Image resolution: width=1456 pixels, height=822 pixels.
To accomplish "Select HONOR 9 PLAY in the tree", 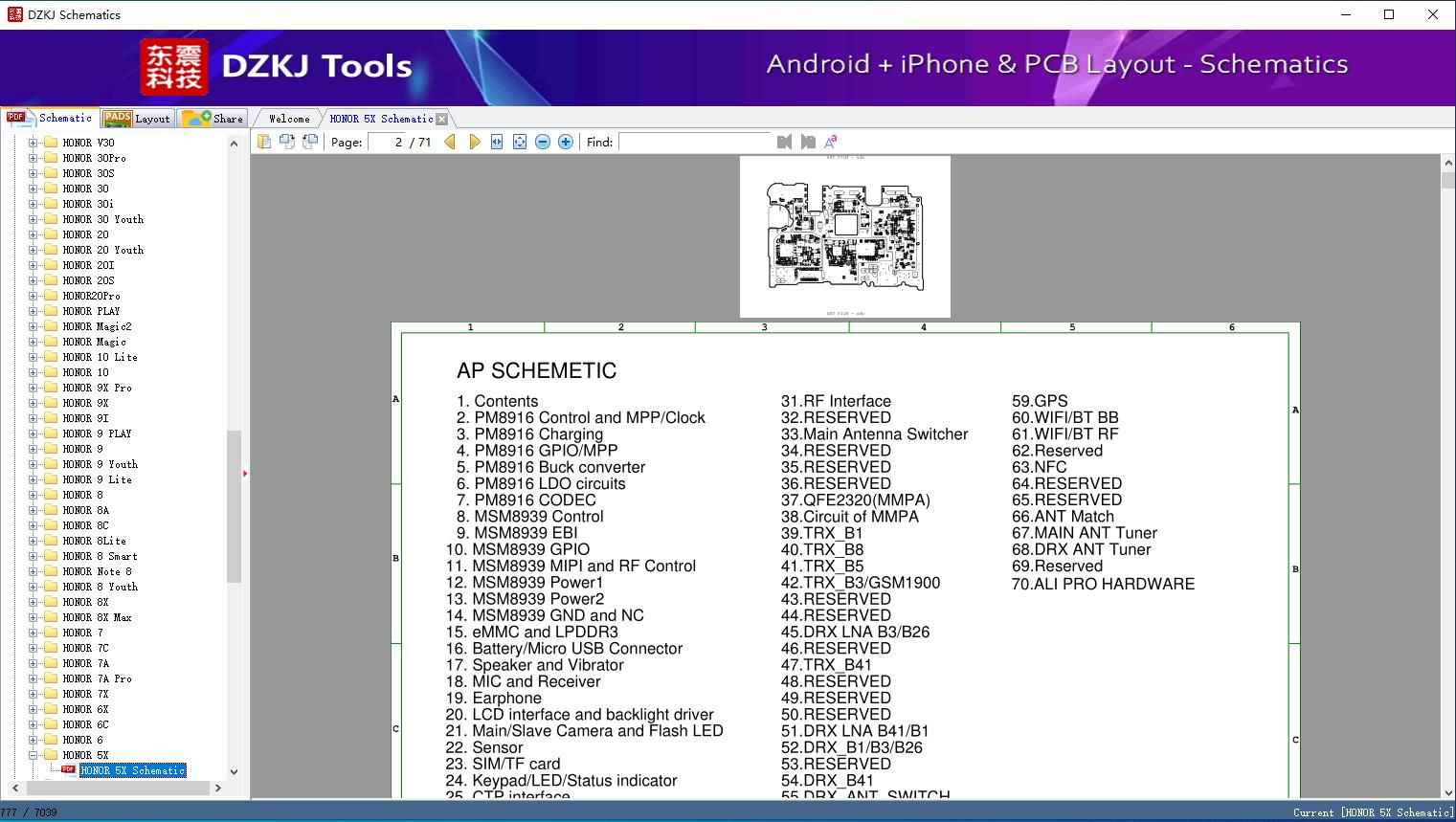I will click(x=97, y=433).
